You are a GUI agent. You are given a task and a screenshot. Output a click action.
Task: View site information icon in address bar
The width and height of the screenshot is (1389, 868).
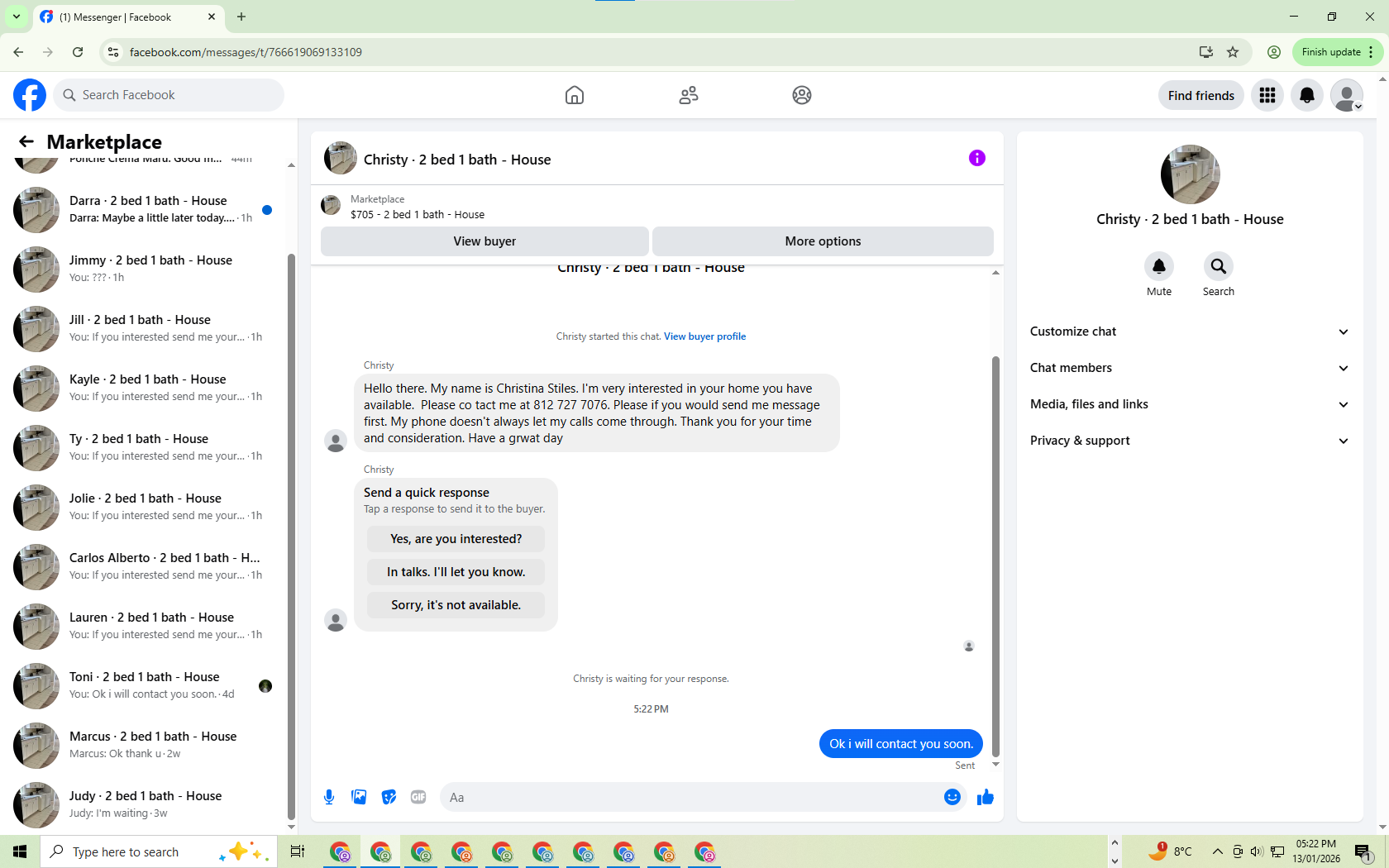pos(113,52)
